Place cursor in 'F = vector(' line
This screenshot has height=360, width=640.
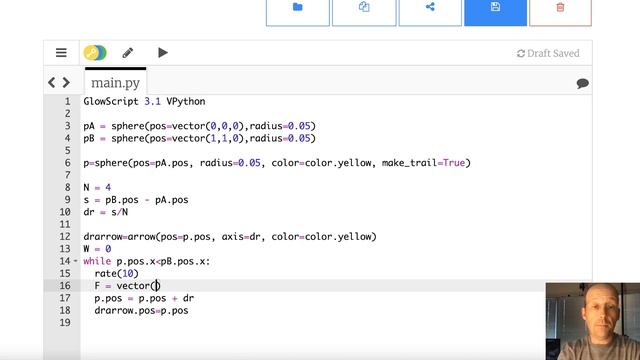tap(127, 285)
